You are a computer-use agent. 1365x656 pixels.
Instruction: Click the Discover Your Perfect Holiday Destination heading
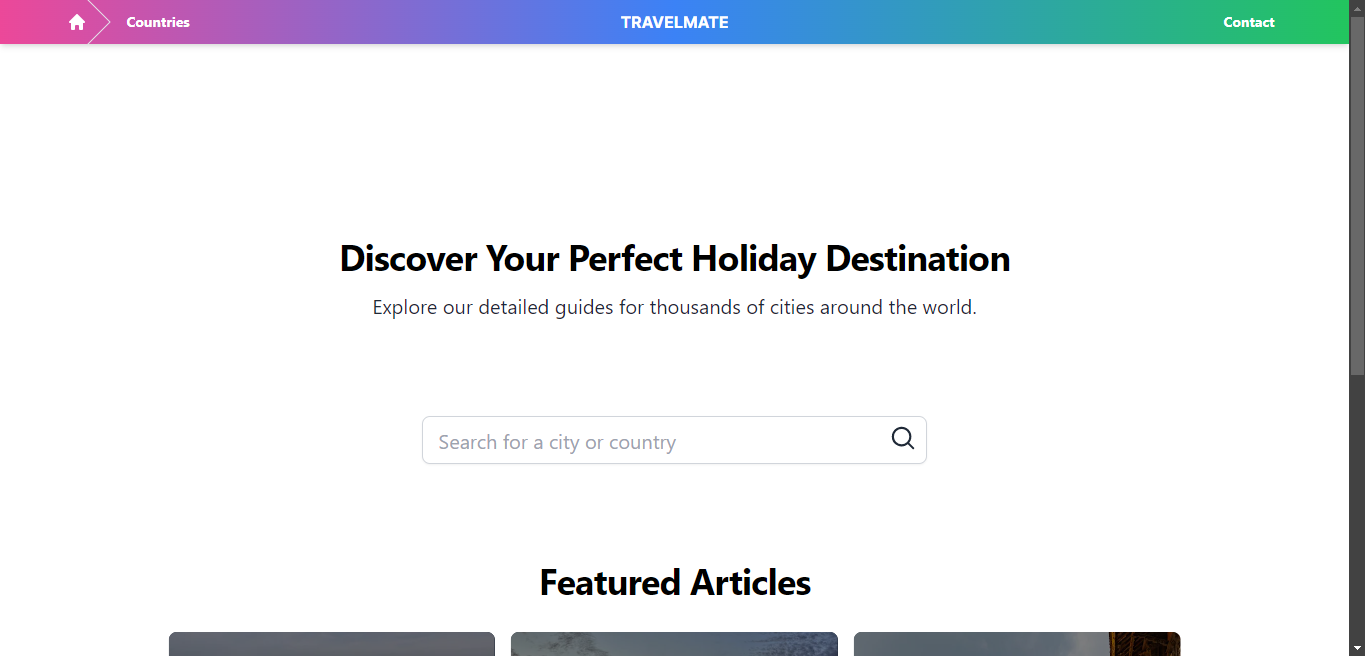675,259
